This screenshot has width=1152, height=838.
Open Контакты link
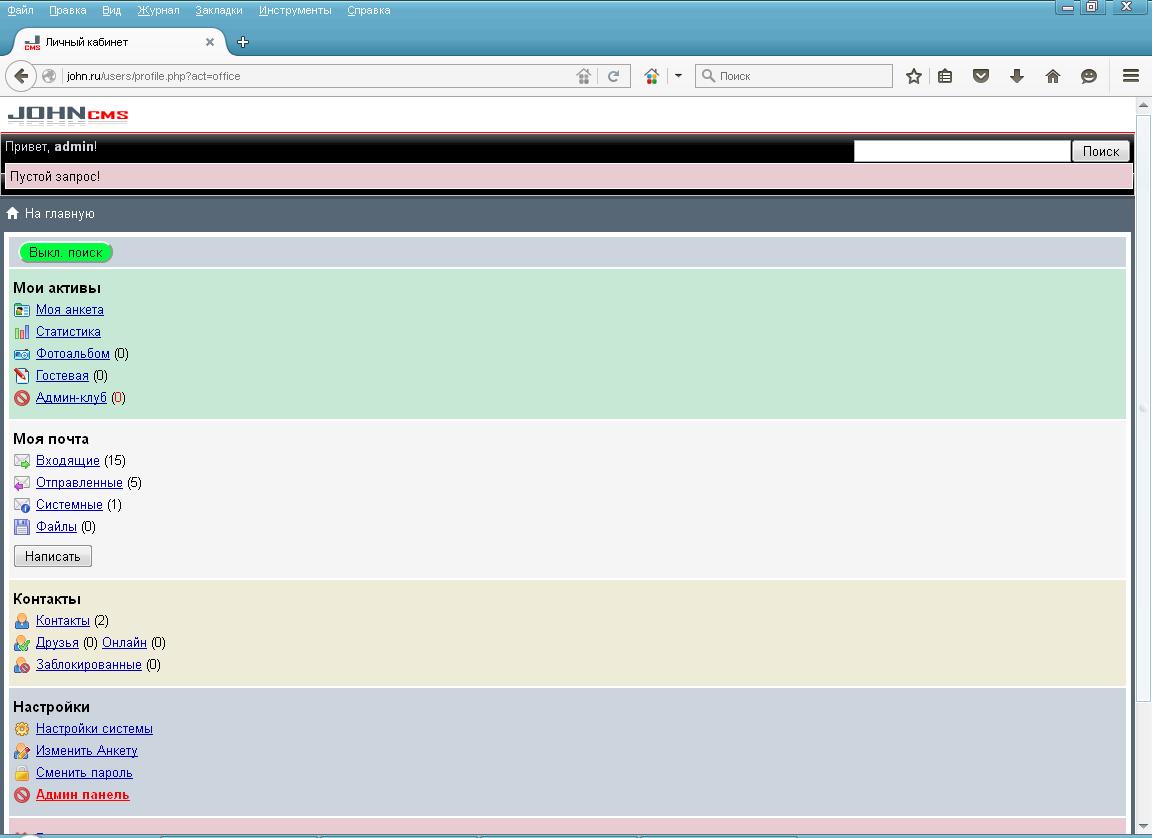(62, 621)
